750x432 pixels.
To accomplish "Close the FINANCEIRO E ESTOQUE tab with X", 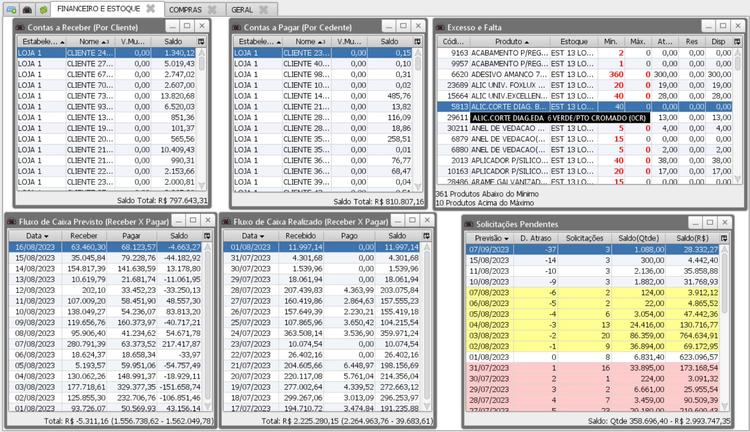I will [150, 8].
